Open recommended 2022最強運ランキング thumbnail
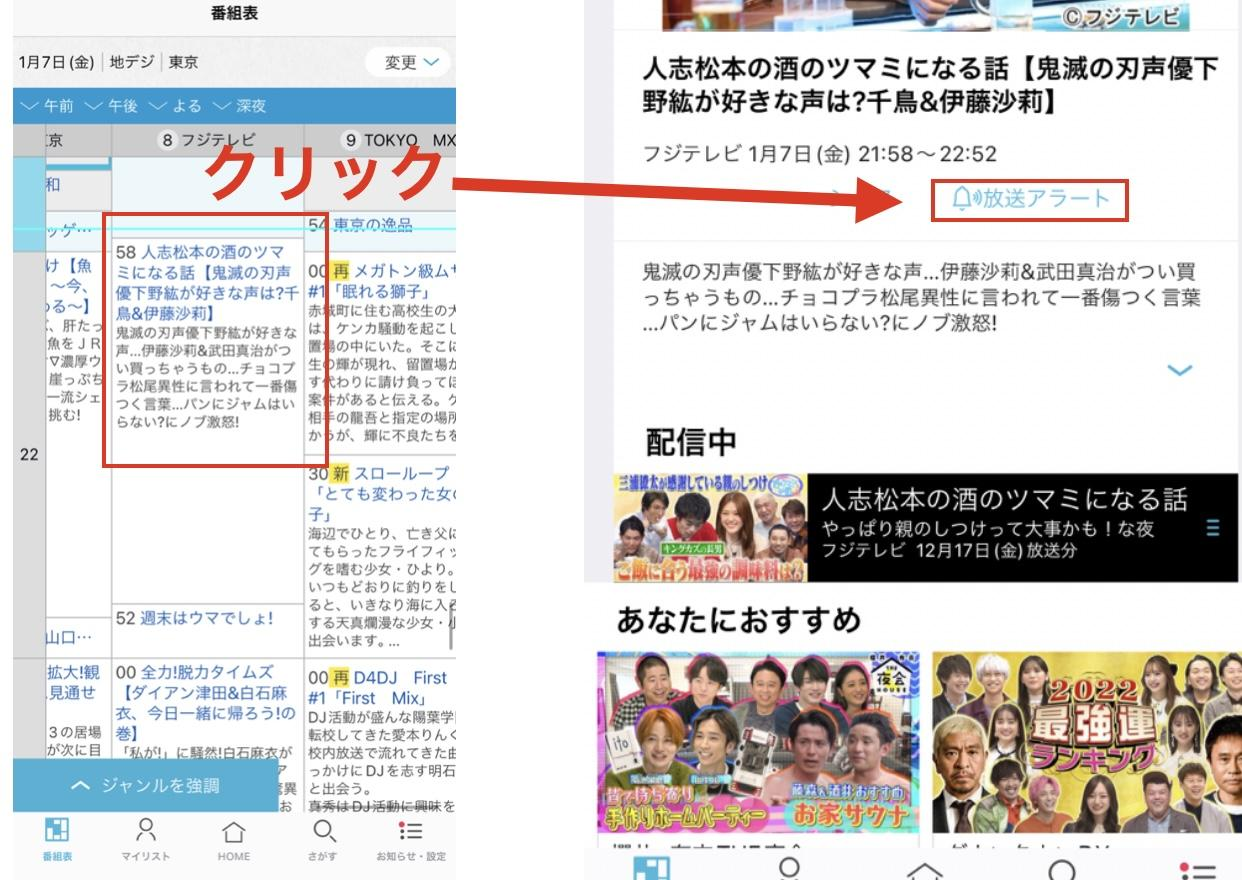 (x=1087, y=742)
